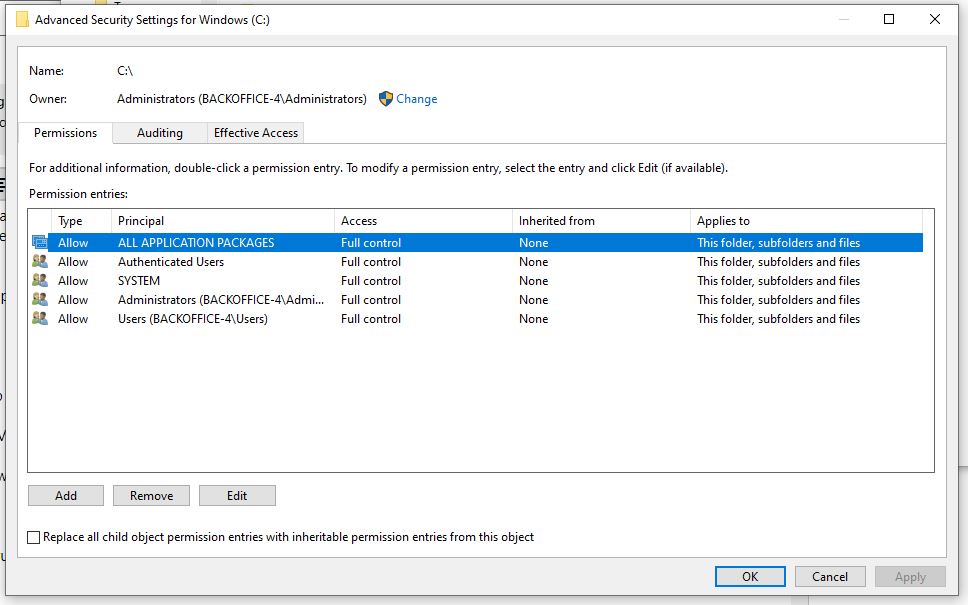Close the Advanced Security Settings window
This screenshot has height=605, width=968.
[934, 20]
